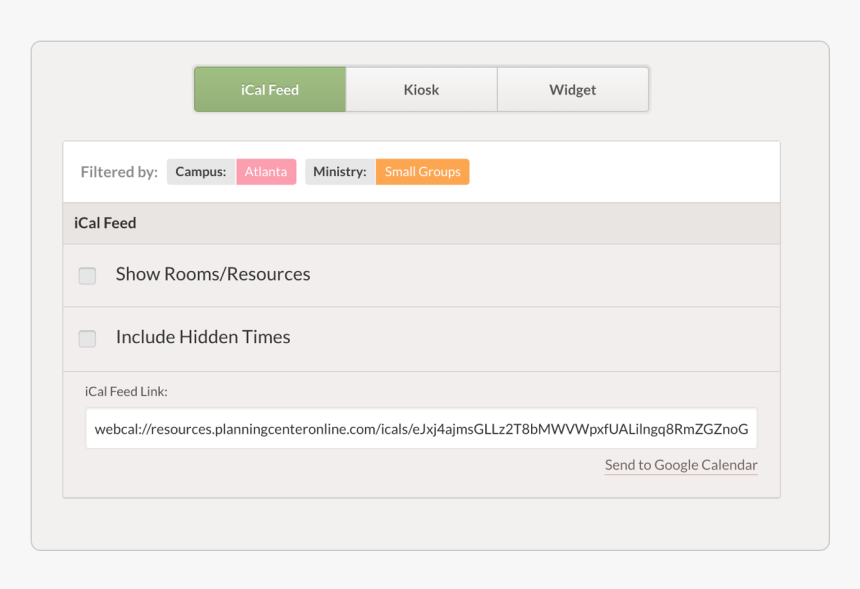Enable the Show Rooms/Resources checkbox
Viewport: 860px width, 589px height.
[87, 276]
